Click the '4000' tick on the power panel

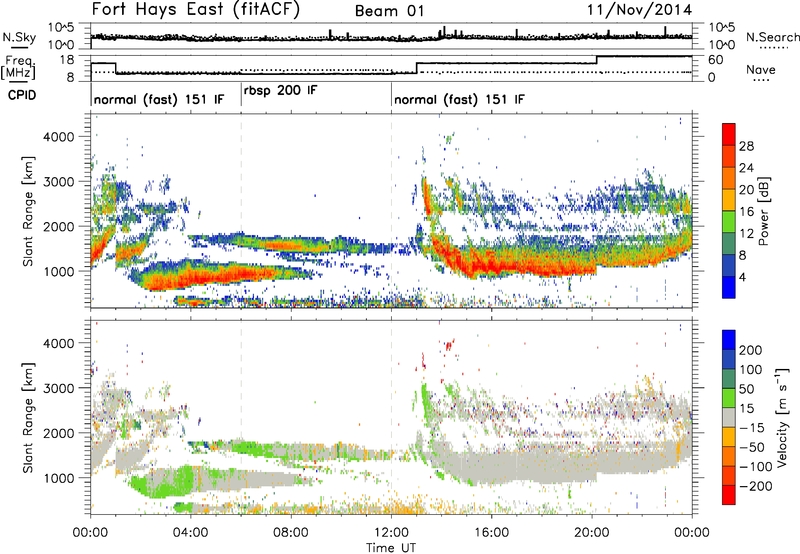58,137
